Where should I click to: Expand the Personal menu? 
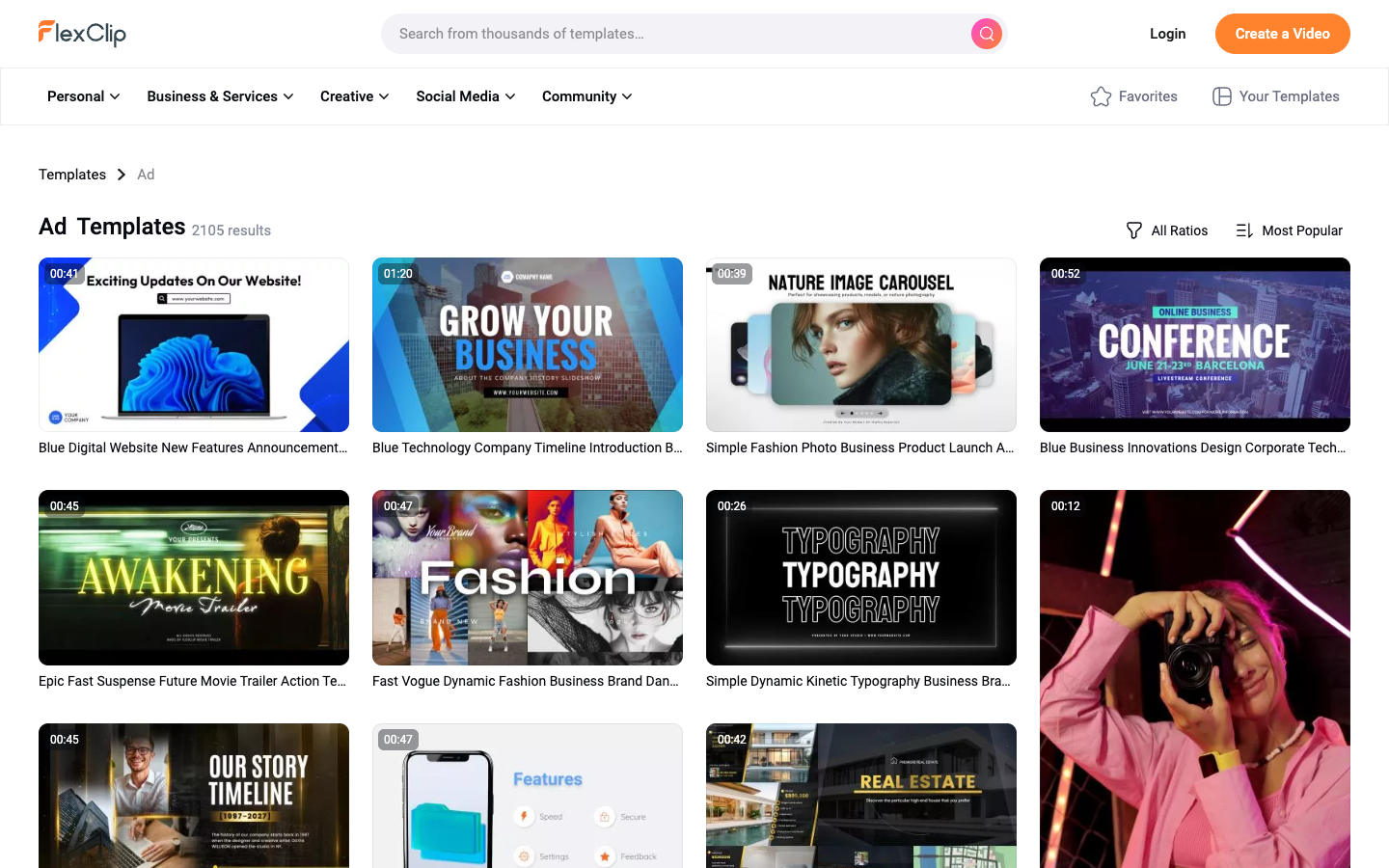coord(84,96)
